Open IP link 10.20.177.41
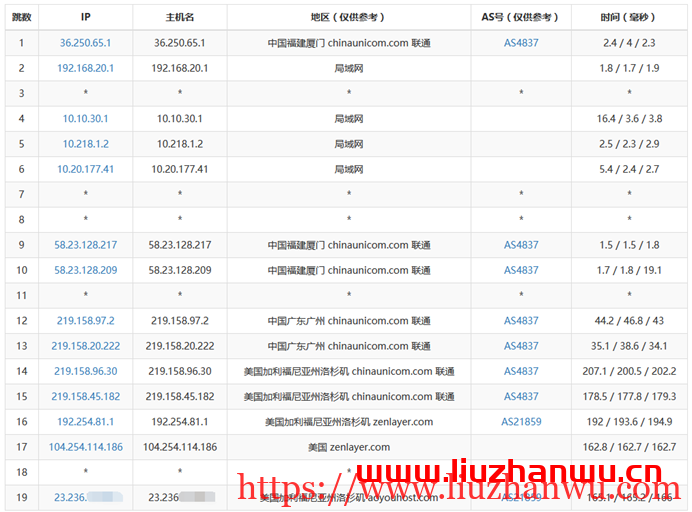Viewport: 692px width, 512px height. pyautogui.click(x=86, y=169)
